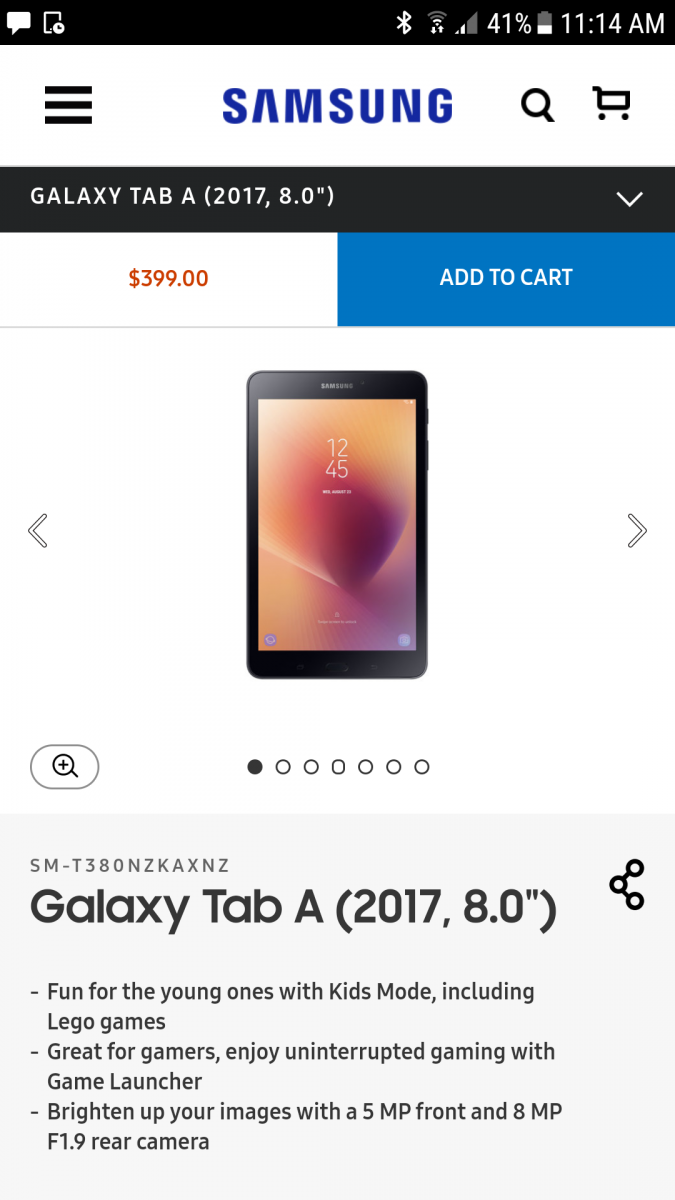Tap the Bluetooth status bar icon
This screenshot has width=675, height=1200.
404,22
